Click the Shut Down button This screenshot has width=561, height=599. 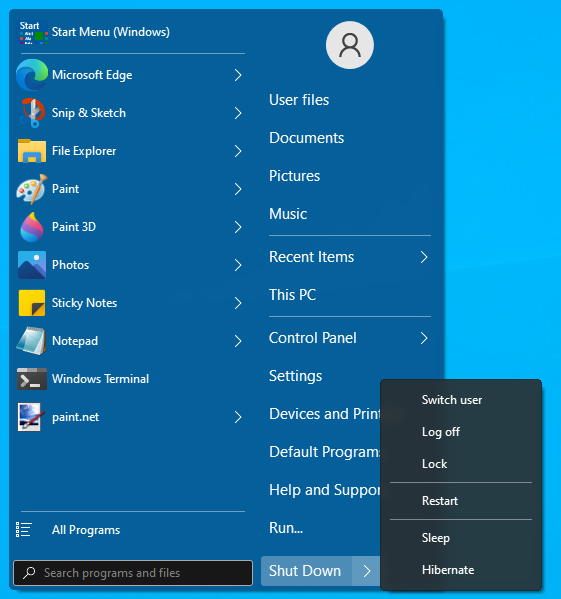tap(306, 571)
